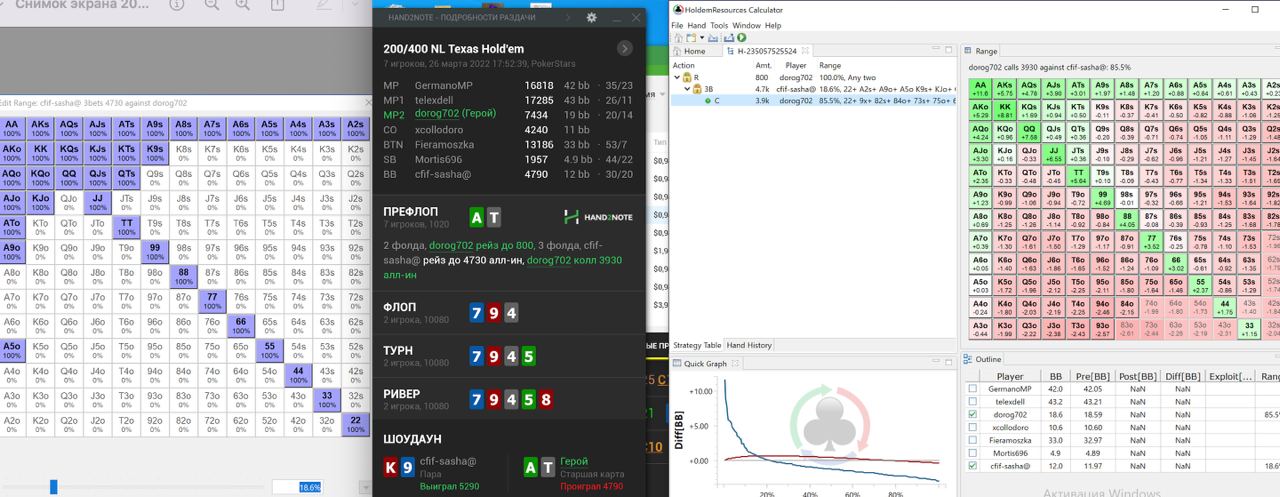
Task: Click the Fieramoszka row in the Hand2Note seat list
Action: tap(507, 144)
